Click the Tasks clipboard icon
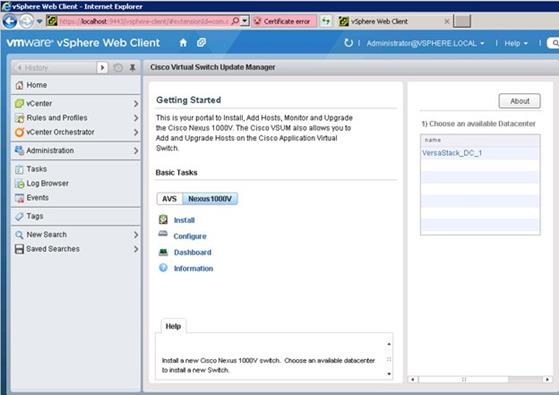559x395 pixels. (x=19, y=169)
